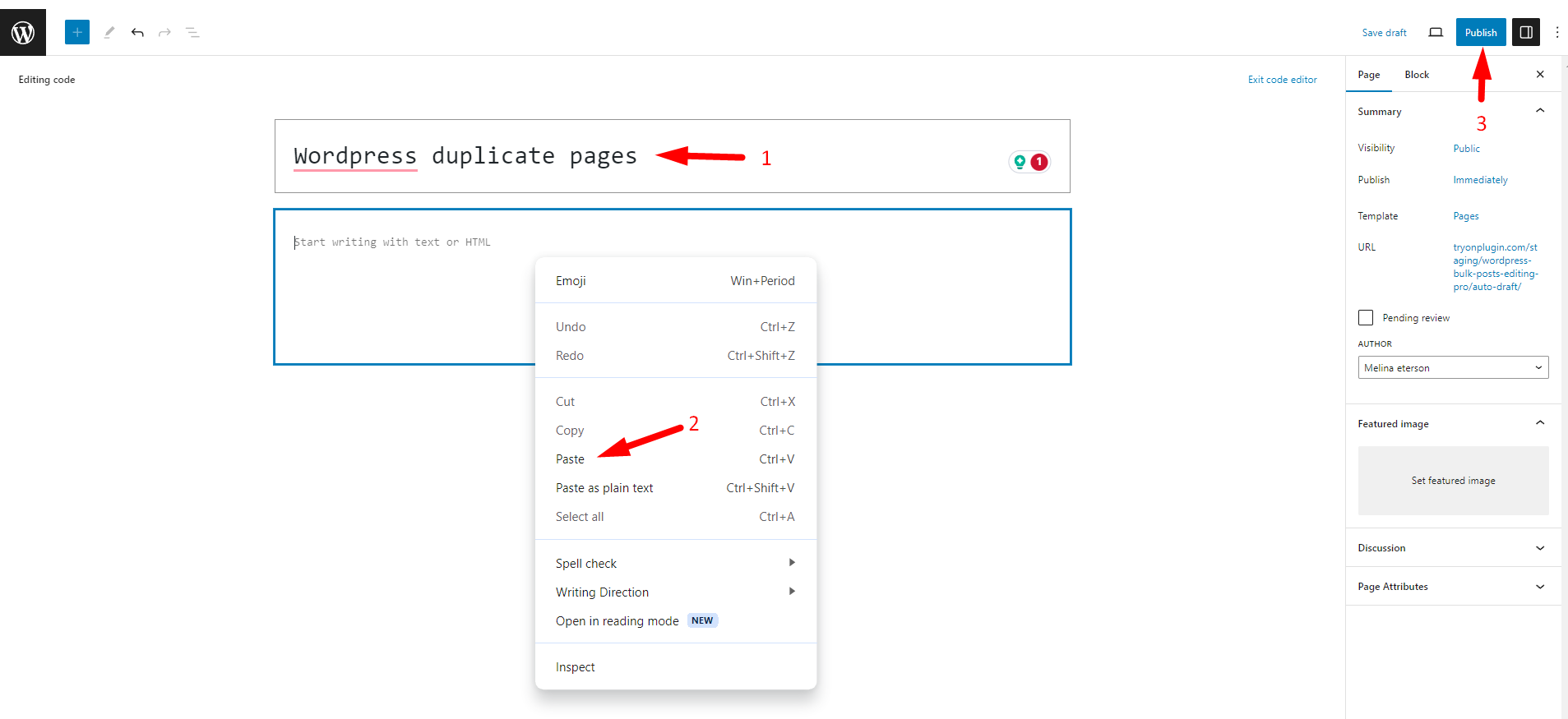Image resolution: width=1568 pixels, height=719 pixels.
Task: Click the green Grammarly icon in title
Action: point(1020,162)
